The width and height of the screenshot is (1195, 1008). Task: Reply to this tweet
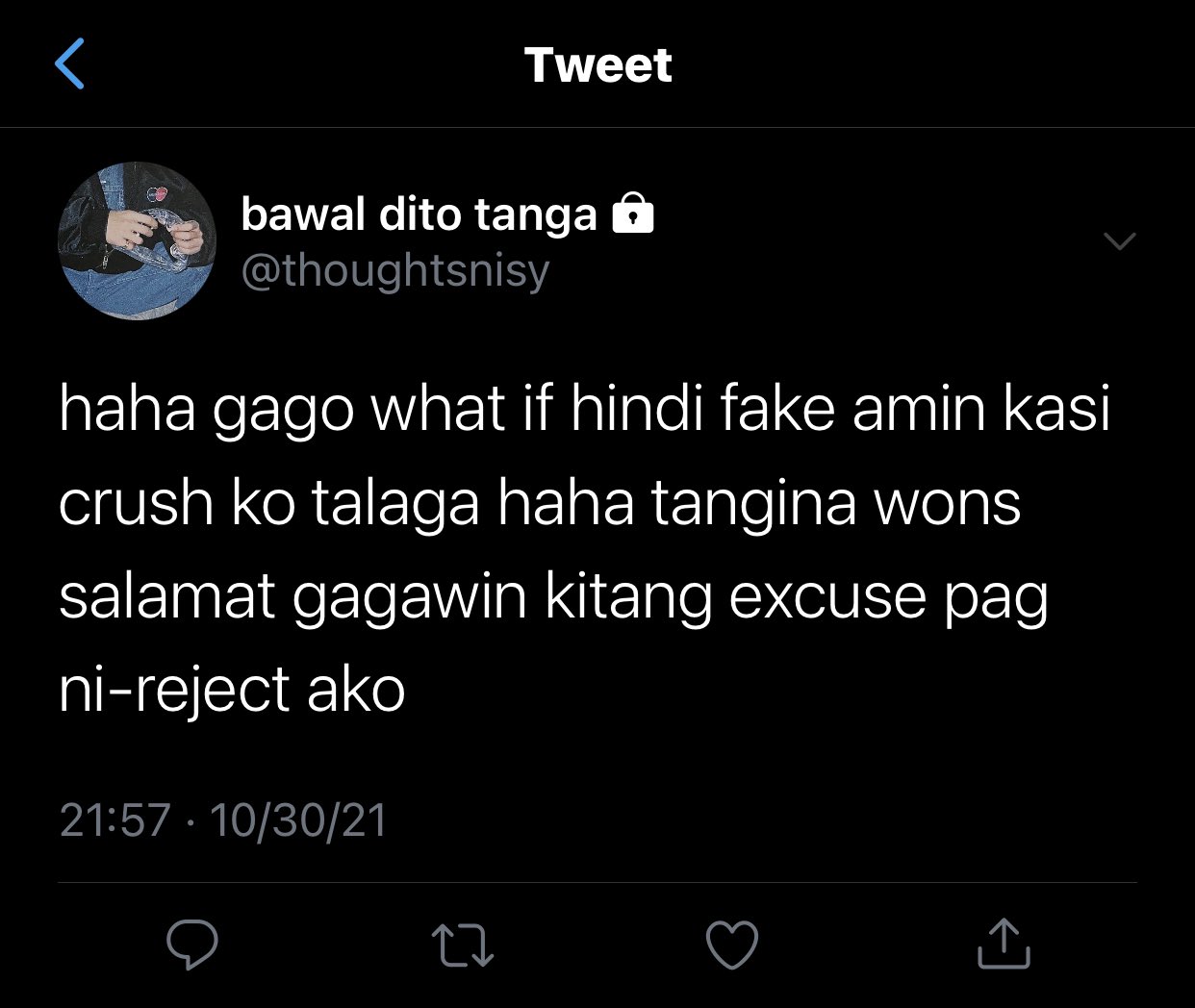(x=192, y=945)
